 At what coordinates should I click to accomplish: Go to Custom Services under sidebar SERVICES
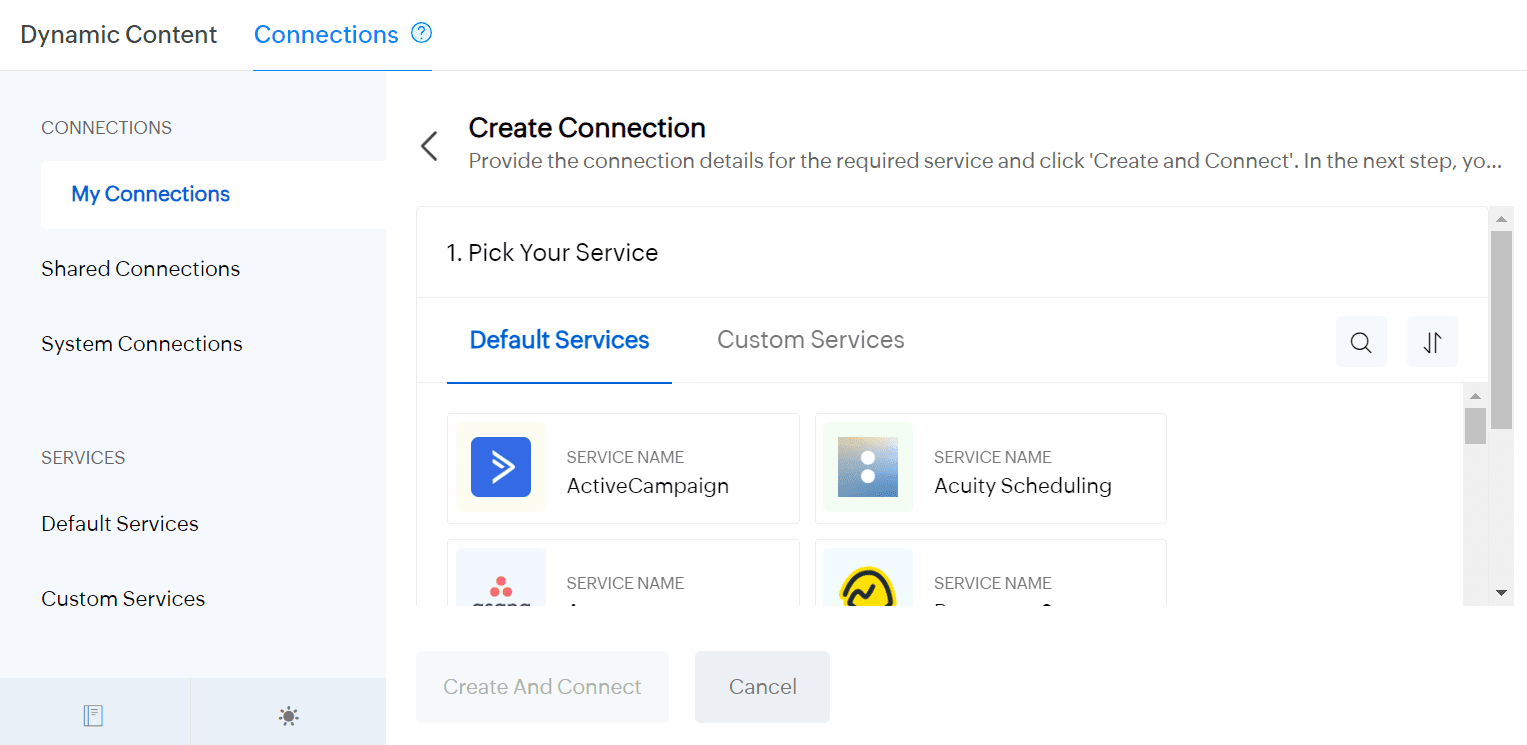[x=123, y=599]
